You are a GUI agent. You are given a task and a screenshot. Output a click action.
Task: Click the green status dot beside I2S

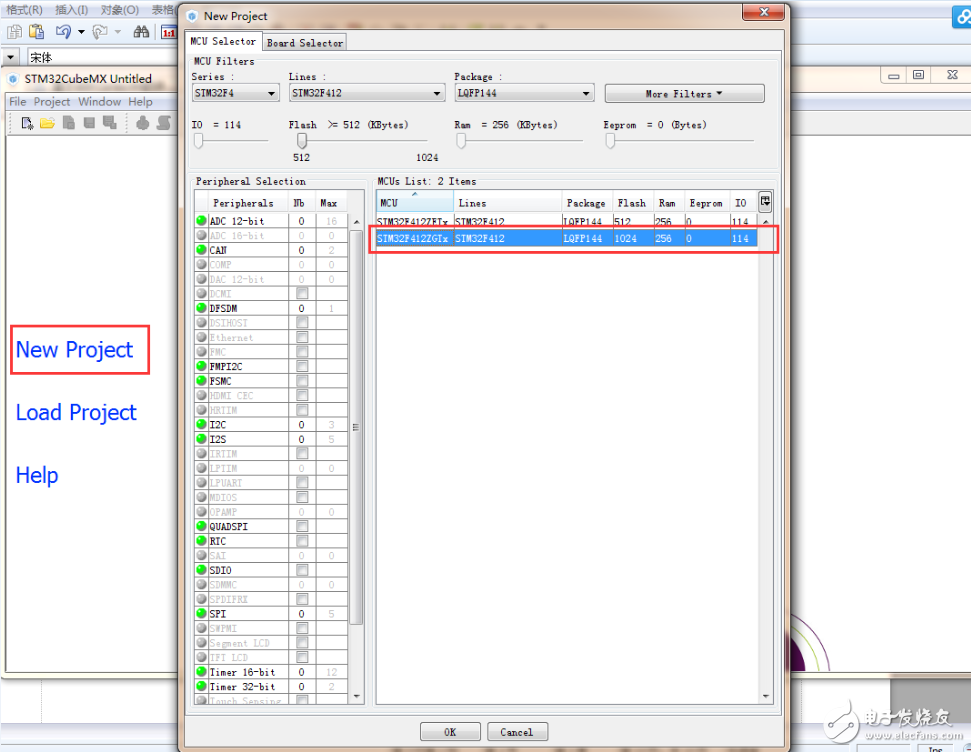tap(201, 439)
